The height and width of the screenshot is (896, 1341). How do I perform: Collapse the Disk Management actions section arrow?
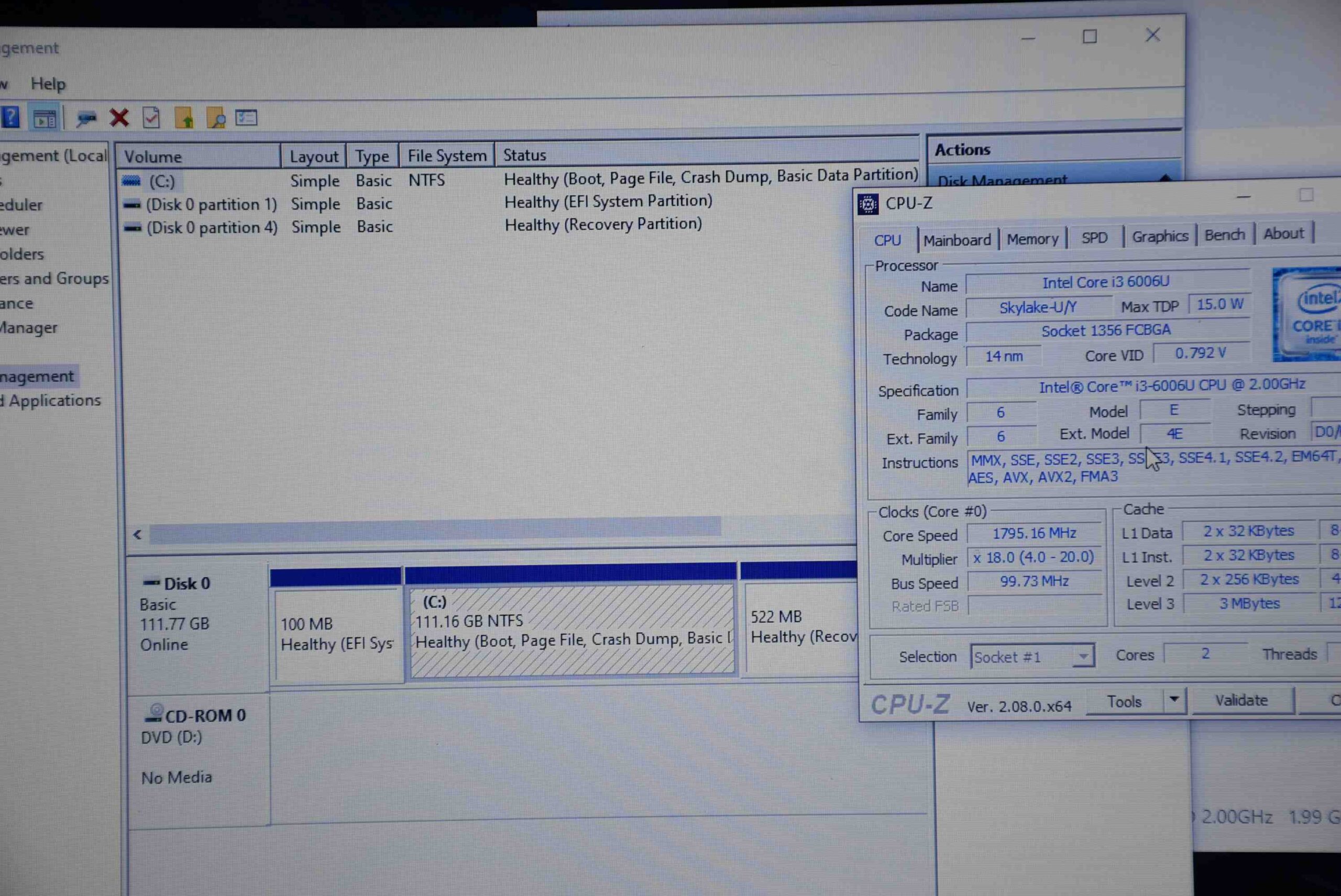coord(1165,178)
